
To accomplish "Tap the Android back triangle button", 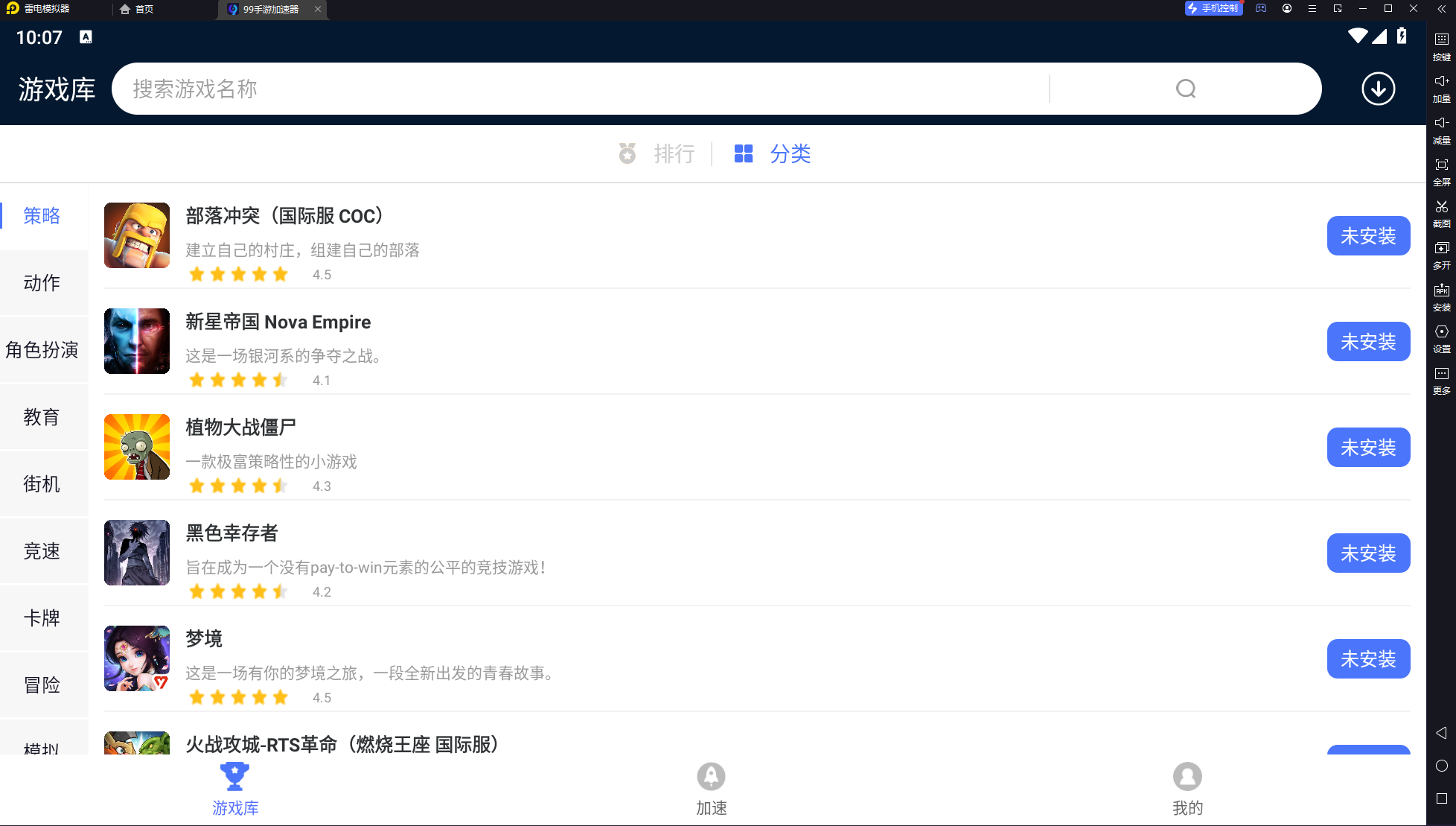I will coord(1442,733).
